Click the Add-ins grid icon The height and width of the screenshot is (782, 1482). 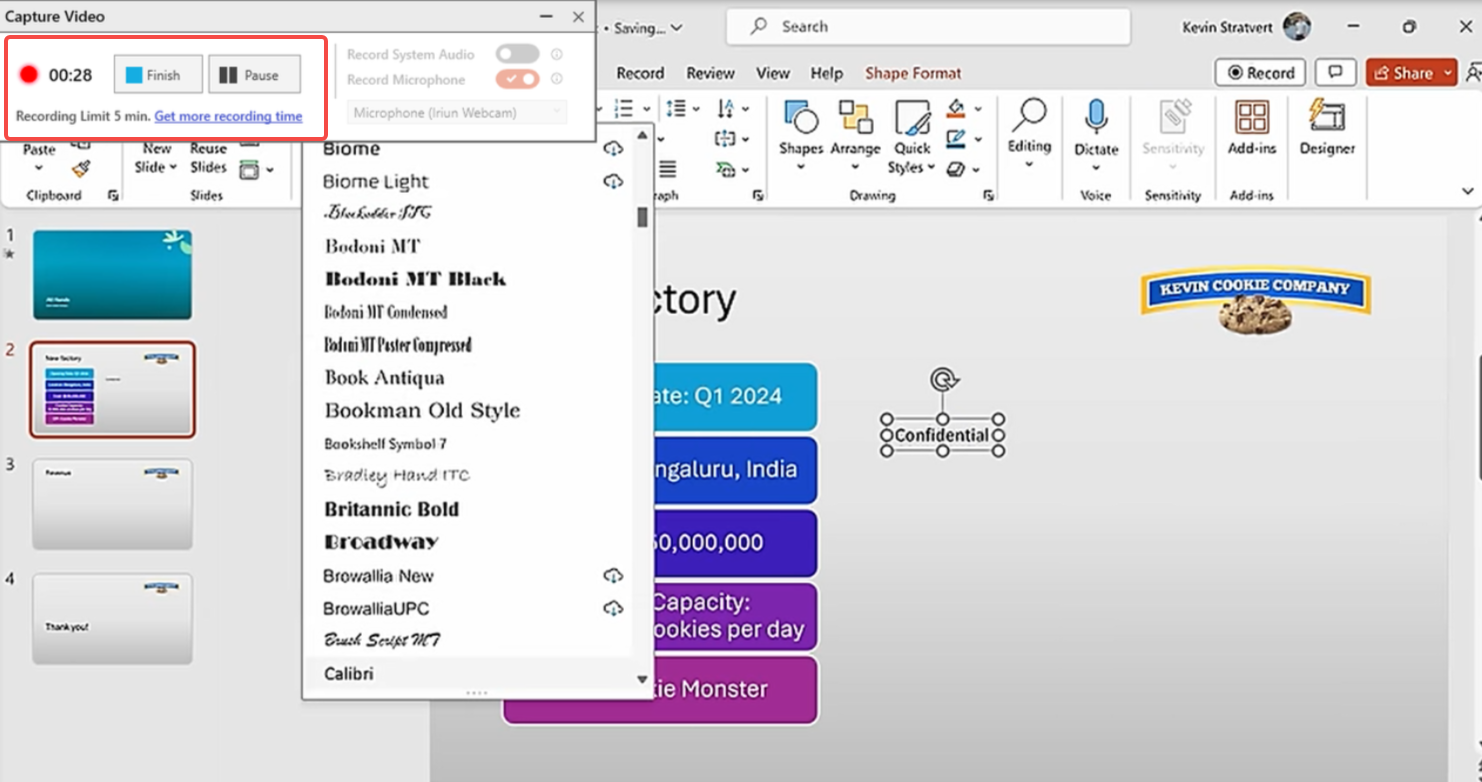(1252, 117)
